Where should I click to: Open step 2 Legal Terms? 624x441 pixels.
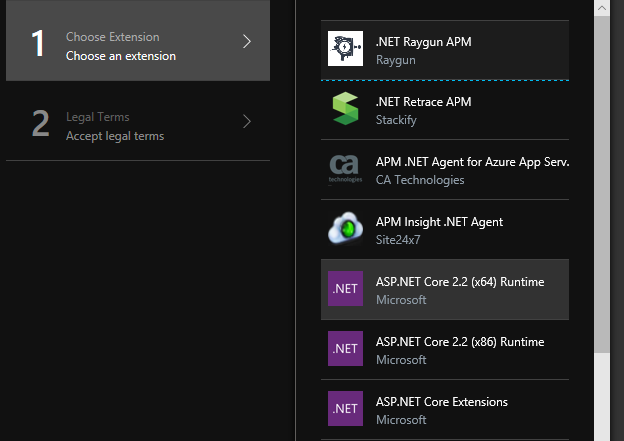click(x=138, y=121)
